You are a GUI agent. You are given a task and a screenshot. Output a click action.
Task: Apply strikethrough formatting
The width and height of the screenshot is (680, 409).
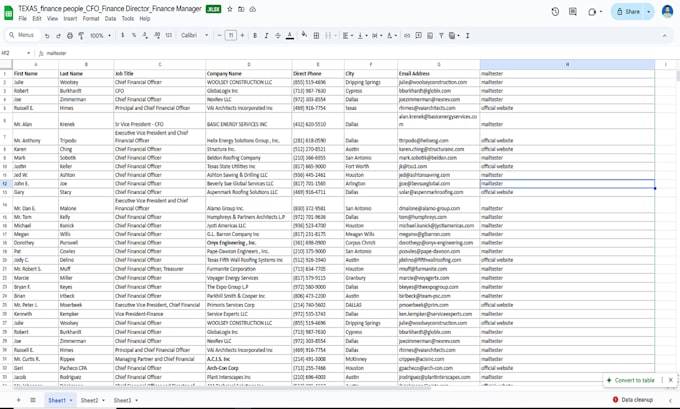[x=278, y=36]
